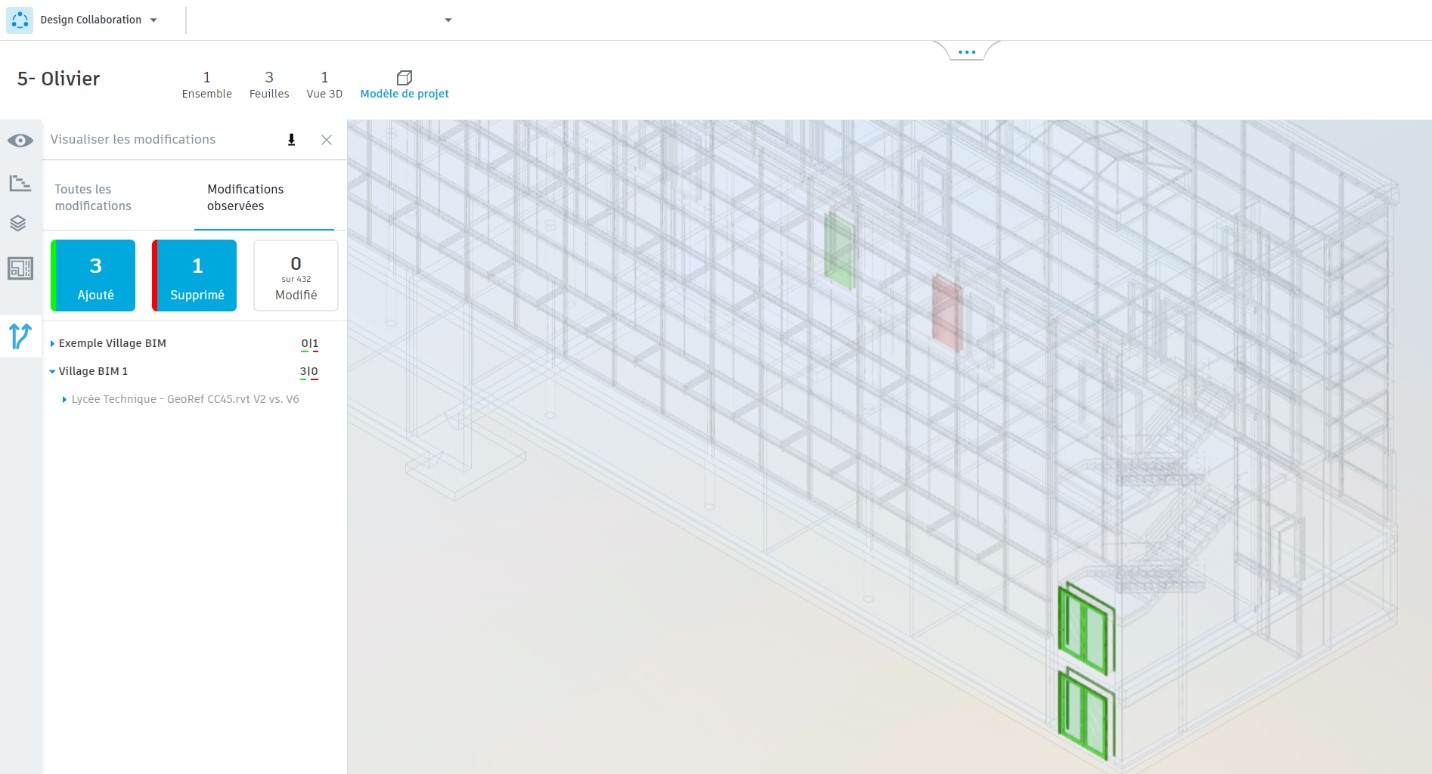This screenshot has width=1432, height=774.
Task: Select the green Ajouté filter card
Action: click(x=93, y=275)
